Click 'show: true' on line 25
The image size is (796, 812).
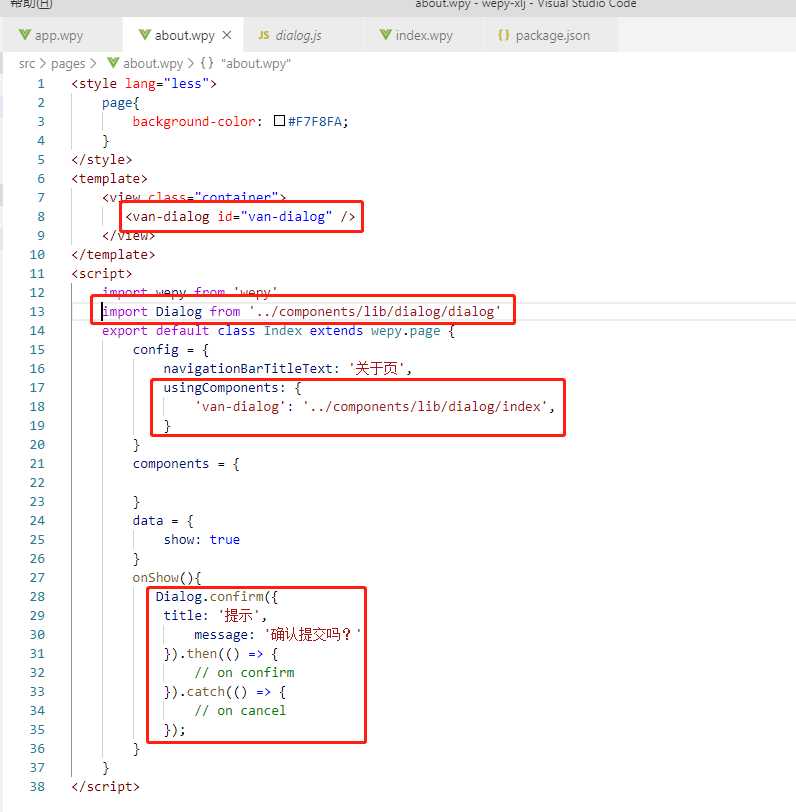click(201, 540)
